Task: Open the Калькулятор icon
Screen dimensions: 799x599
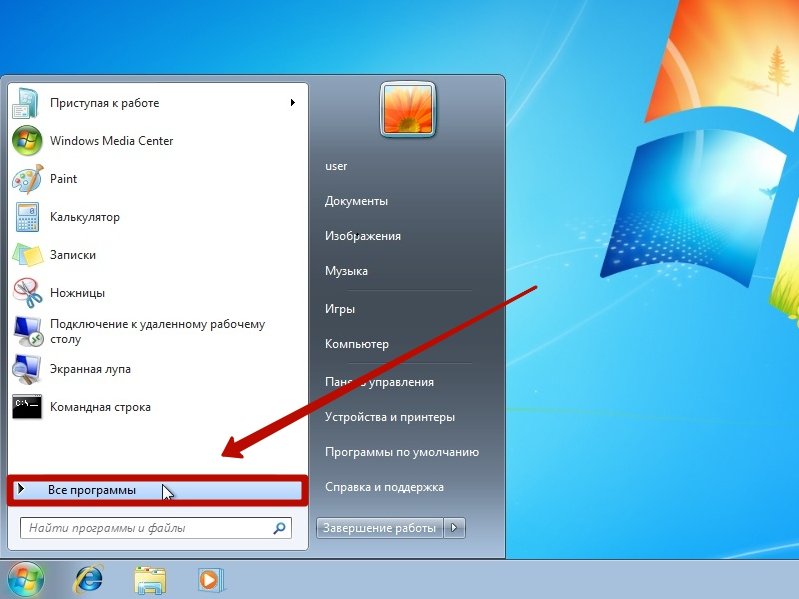Action: pos(27,217)
